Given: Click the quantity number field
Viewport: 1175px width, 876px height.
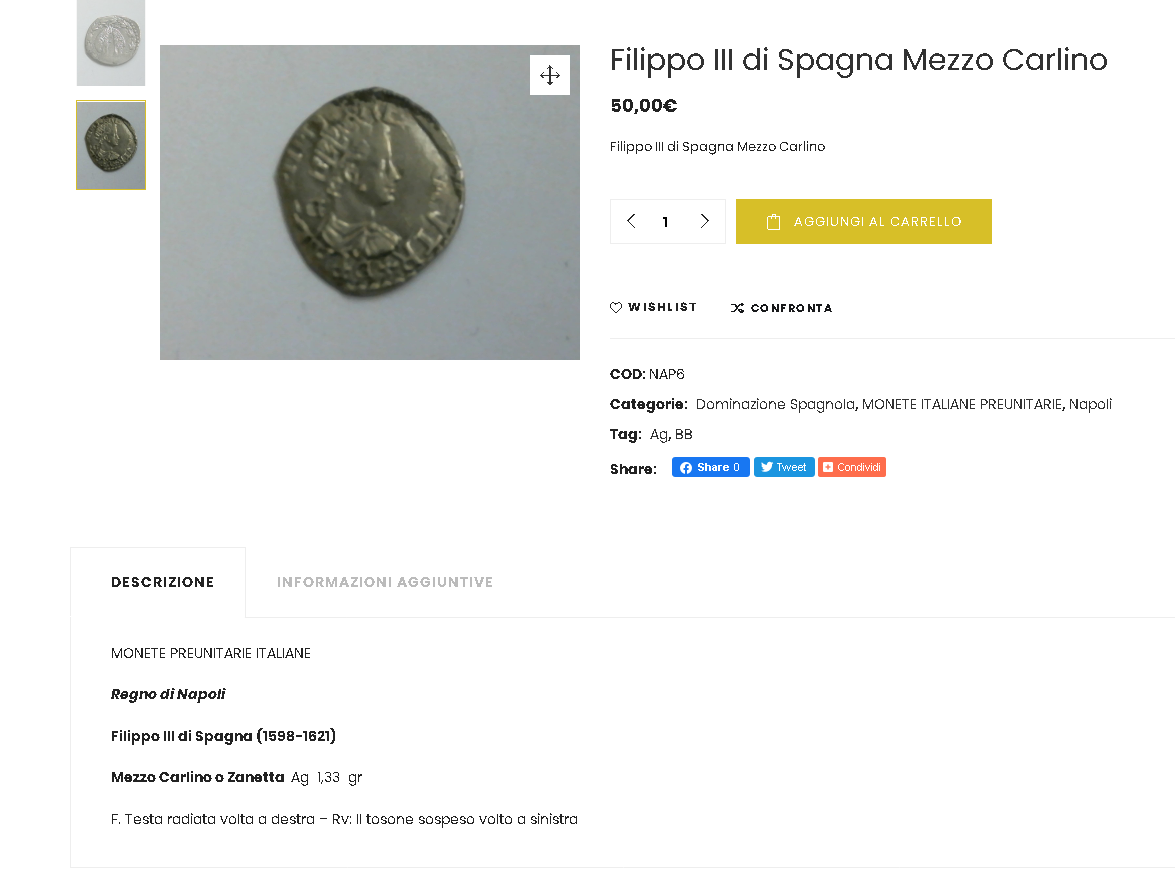Looking at the screenshot, I should click(665, 222).
